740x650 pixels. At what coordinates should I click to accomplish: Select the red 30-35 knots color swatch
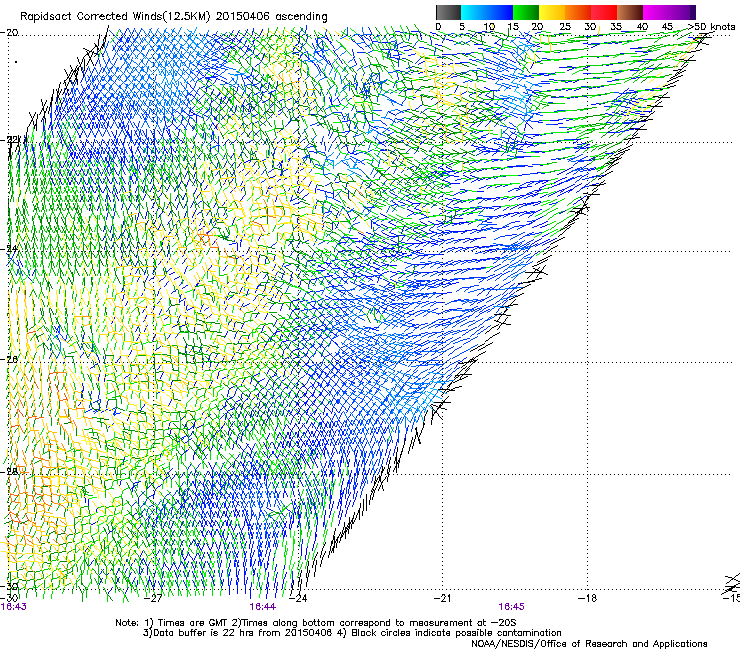coord(604,12)
